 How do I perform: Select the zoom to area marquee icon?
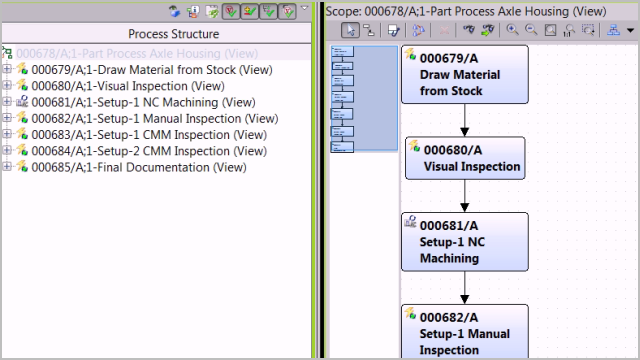click(588, 30)
